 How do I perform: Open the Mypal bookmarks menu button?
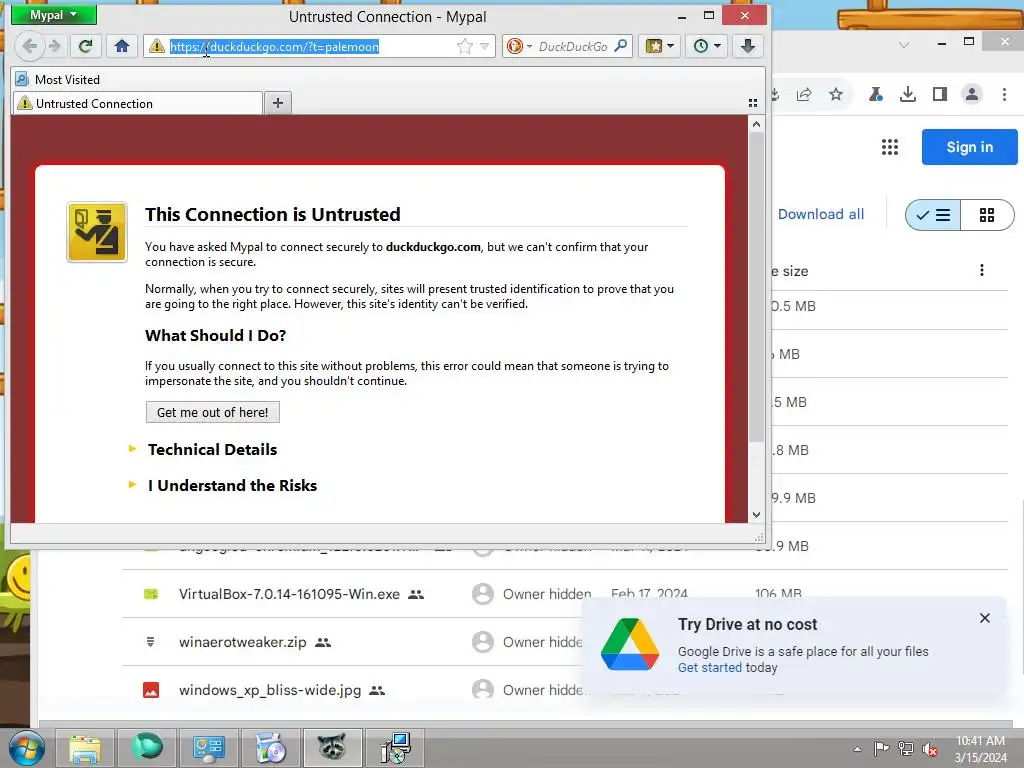tap(660, 46)
